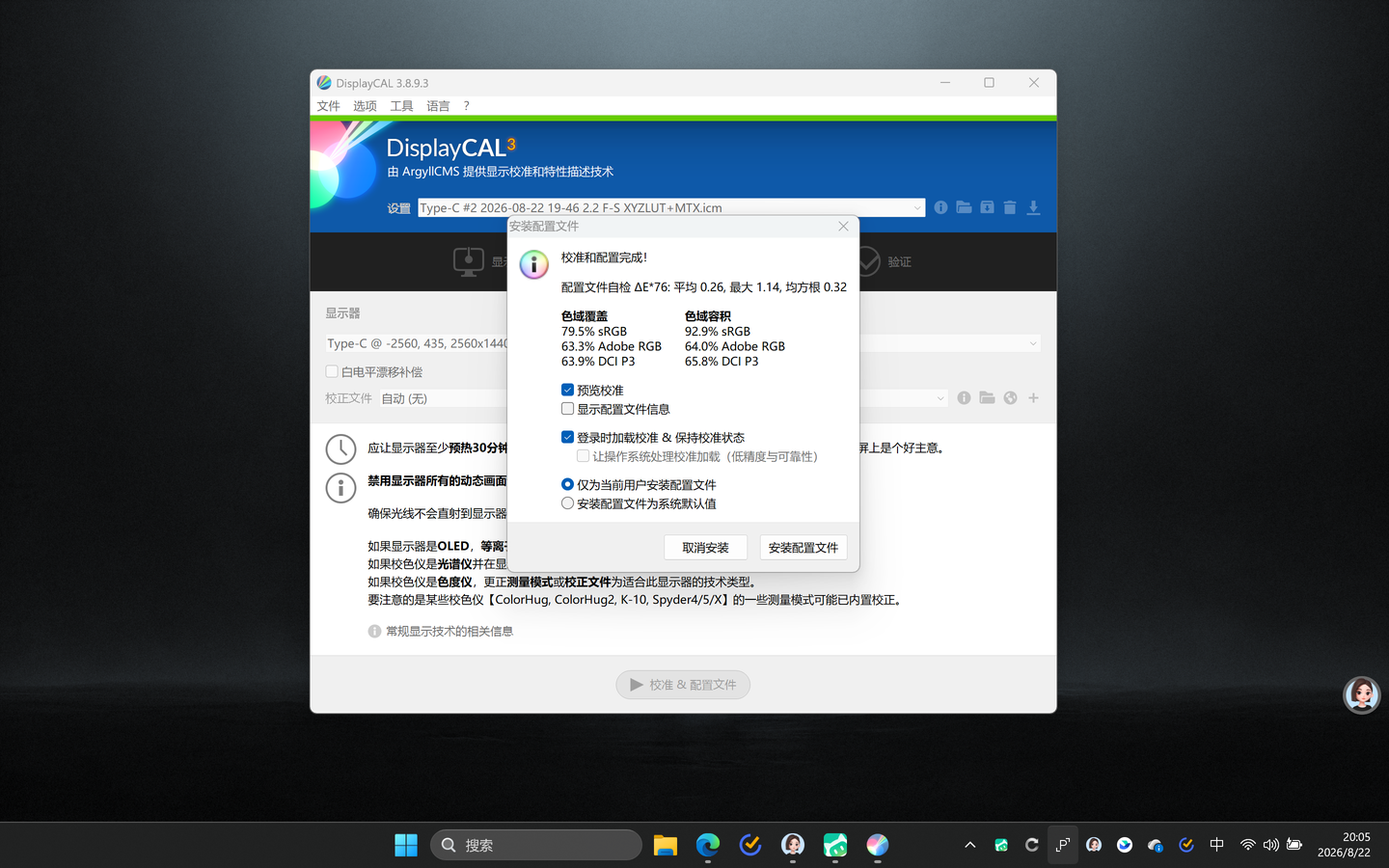This screenshot has width=1389, height=868.
Task: Click the 安装配置文件 button
Action: [x=803, y=547]
